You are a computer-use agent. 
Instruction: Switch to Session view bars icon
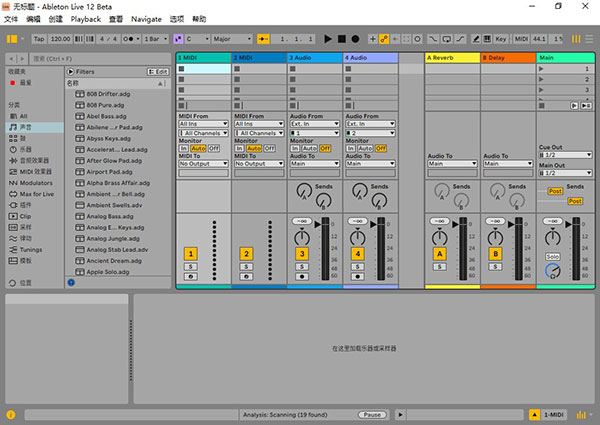pos(576,39)
